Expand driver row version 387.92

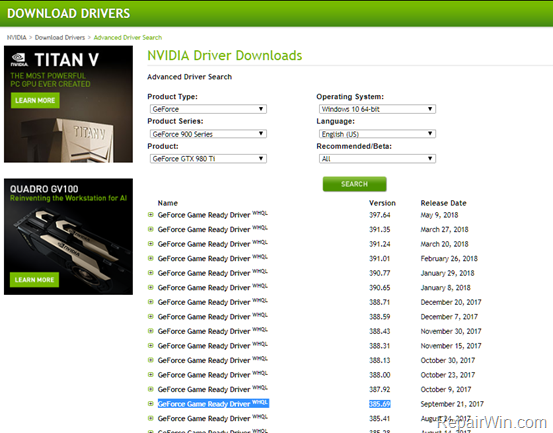pyautogui.click(x=151, y=389)
